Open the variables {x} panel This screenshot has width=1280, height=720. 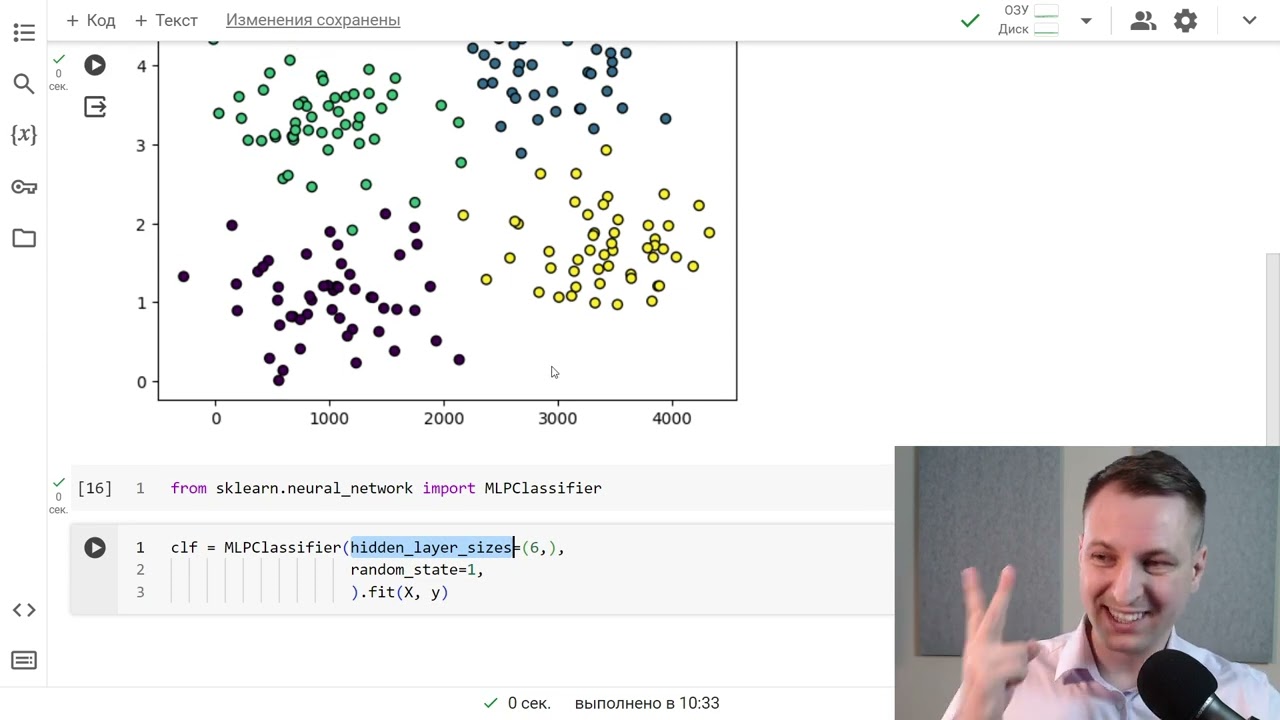click(x=24, y=135)
